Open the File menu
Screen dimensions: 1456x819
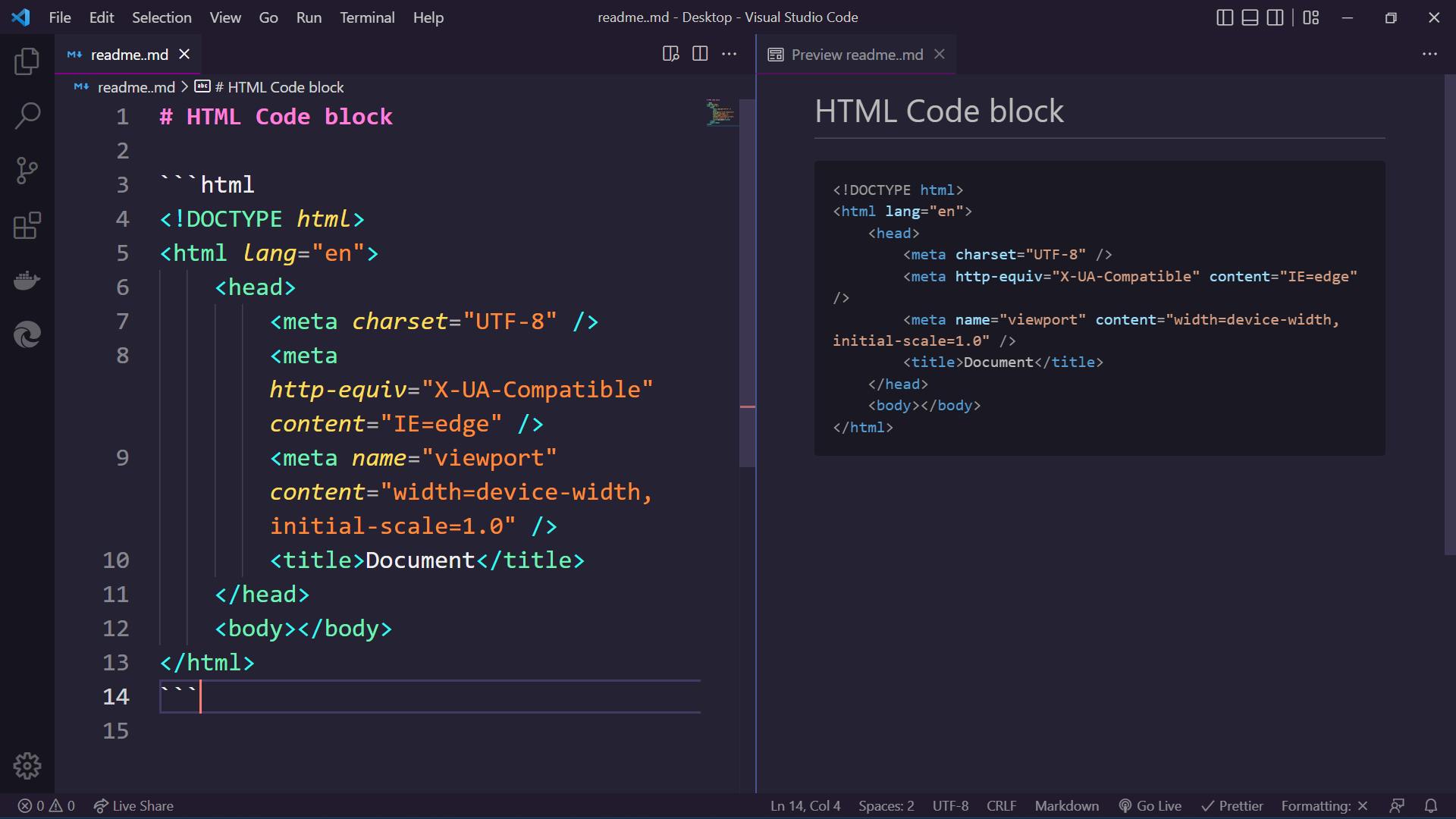point(60,17)
